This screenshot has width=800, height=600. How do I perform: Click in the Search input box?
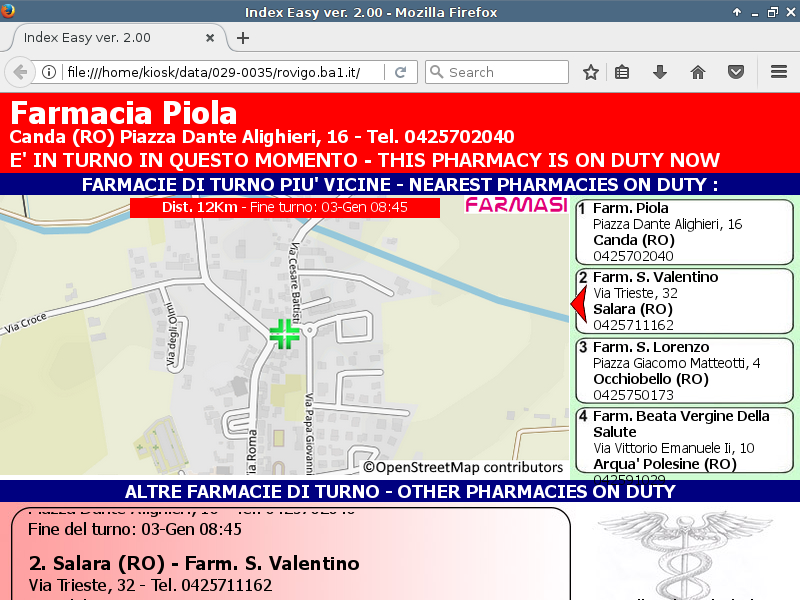click(505, 72)
